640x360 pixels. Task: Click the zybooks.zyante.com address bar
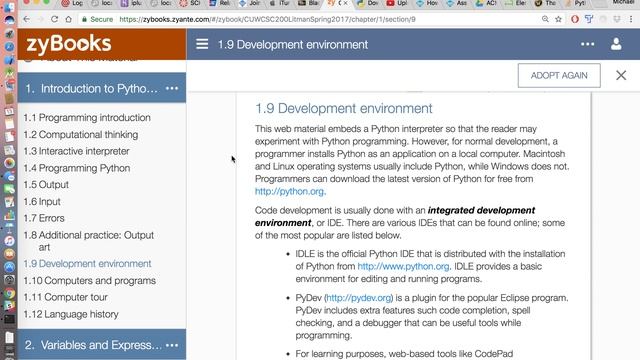(267, 19)
